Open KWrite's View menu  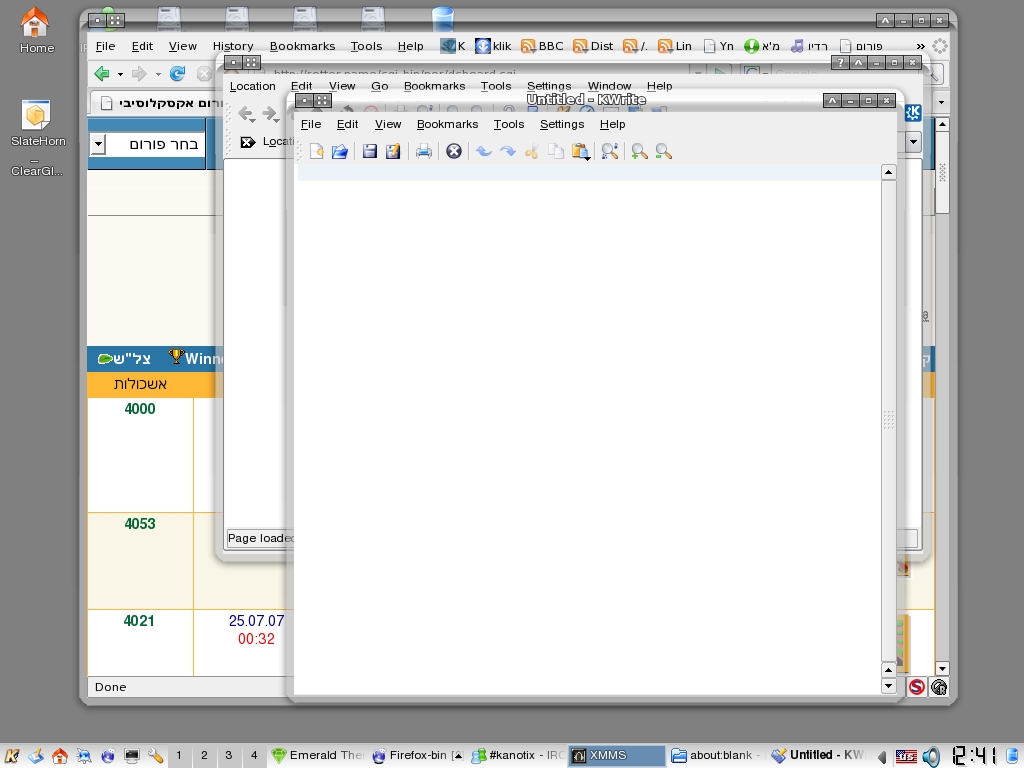tap(388, 124)
